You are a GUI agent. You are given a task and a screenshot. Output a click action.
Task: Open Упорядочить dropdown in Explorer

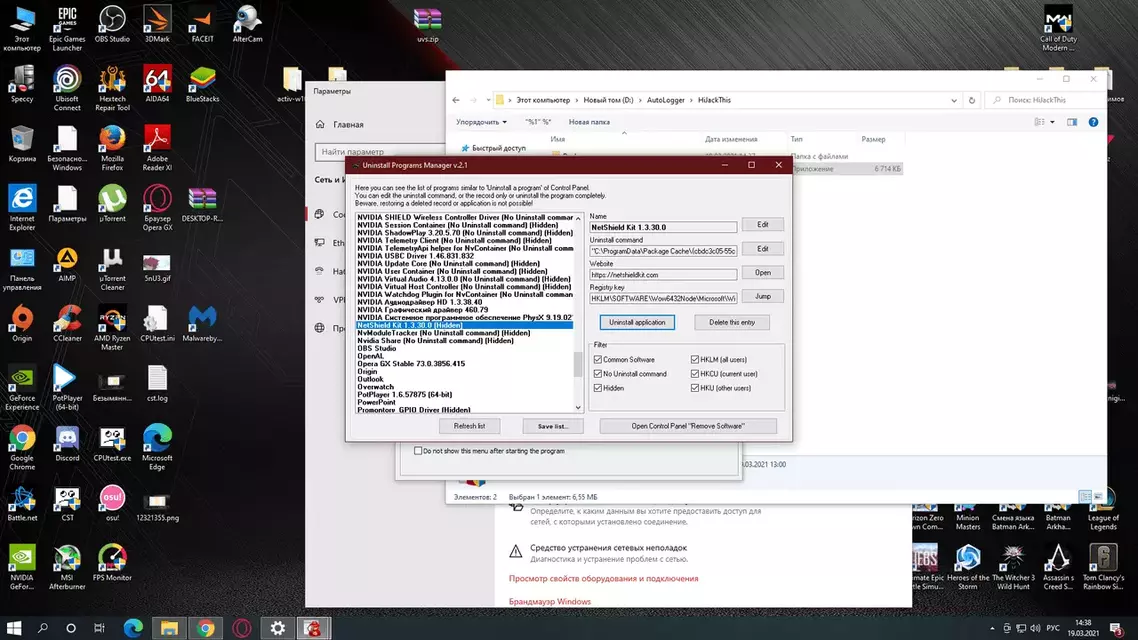(481, 122)
